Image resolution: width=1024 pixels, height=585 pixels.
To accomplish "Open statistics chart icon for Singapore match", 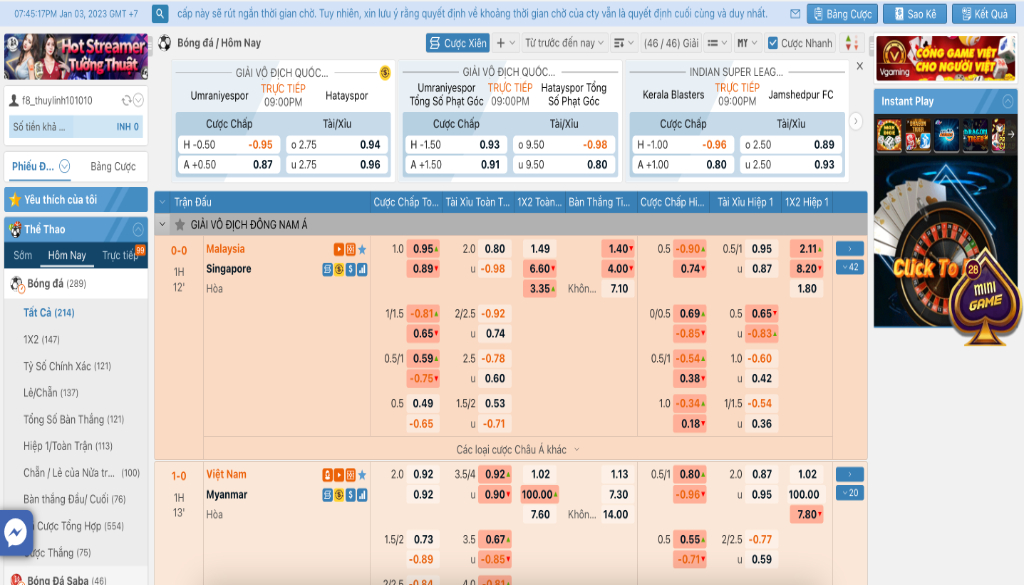I will pos(362,269).
